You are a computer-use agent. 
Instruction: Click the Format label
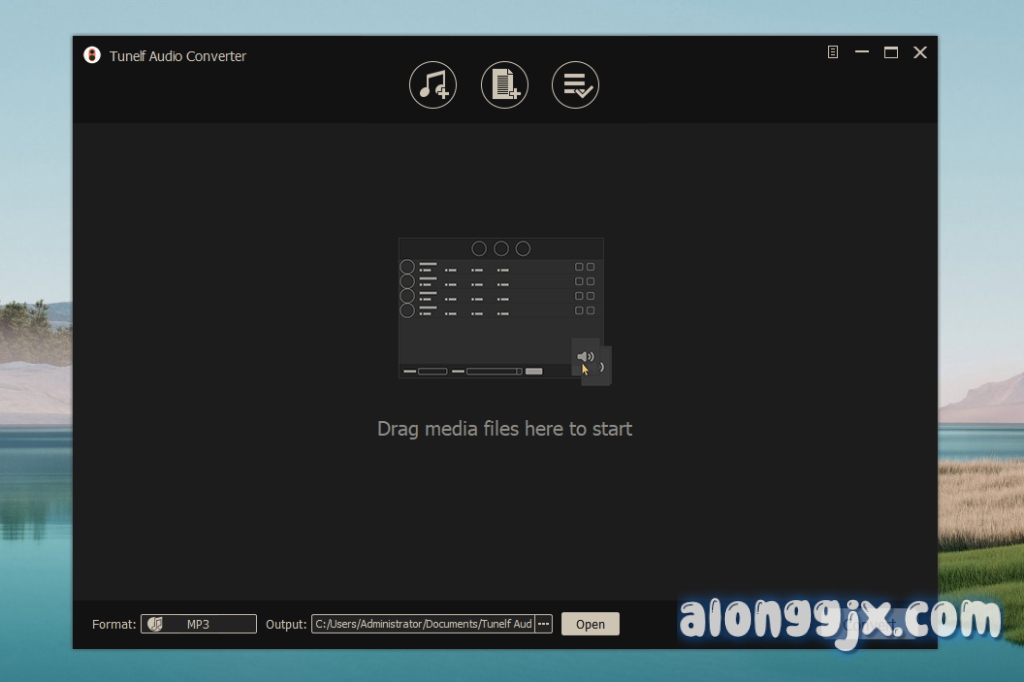pyautogui.click(x=114, y=624)
